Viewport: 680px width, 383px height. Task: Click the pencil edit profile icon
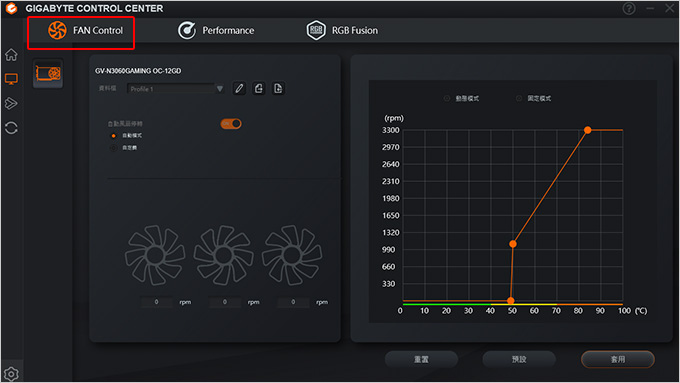pyautogui.click(x=239, y=88)
